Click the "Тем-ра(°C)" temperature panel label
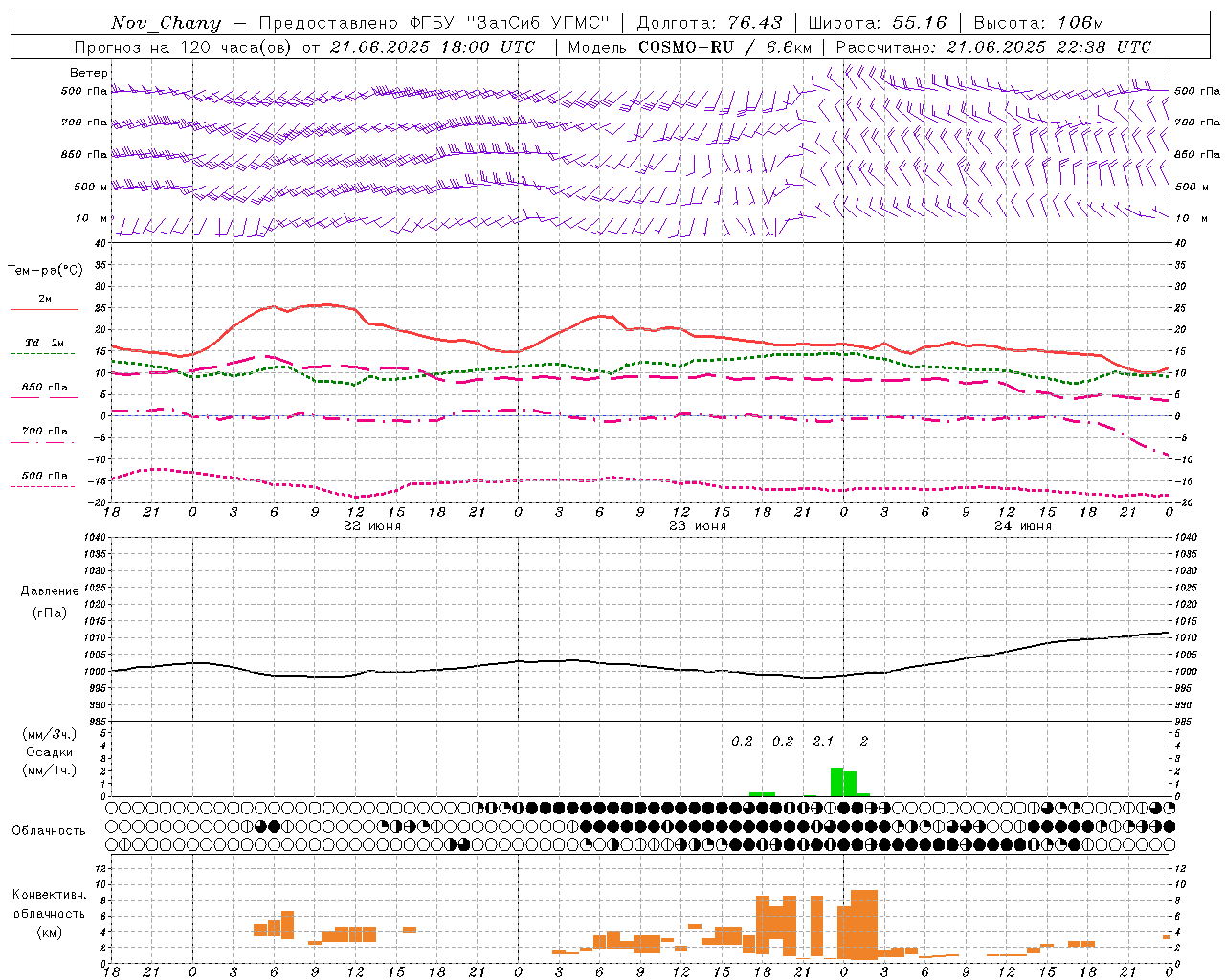 tap(45, 271)
